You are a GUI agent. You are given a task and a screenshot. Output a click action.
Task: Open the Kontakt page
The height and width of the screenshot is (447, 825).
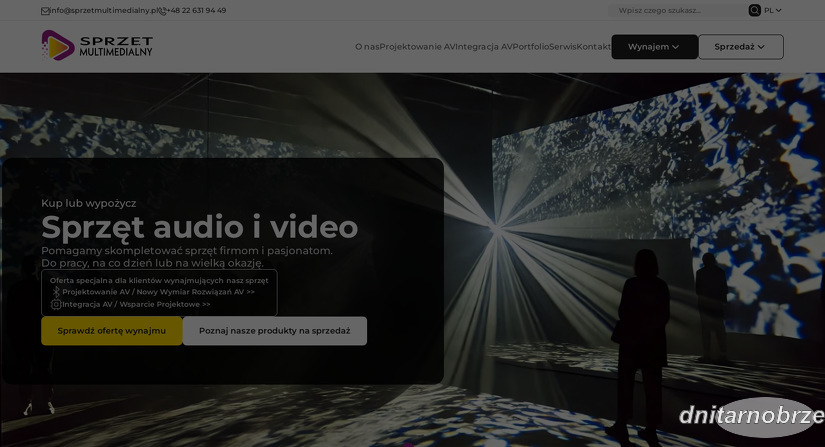click(594, 47)
